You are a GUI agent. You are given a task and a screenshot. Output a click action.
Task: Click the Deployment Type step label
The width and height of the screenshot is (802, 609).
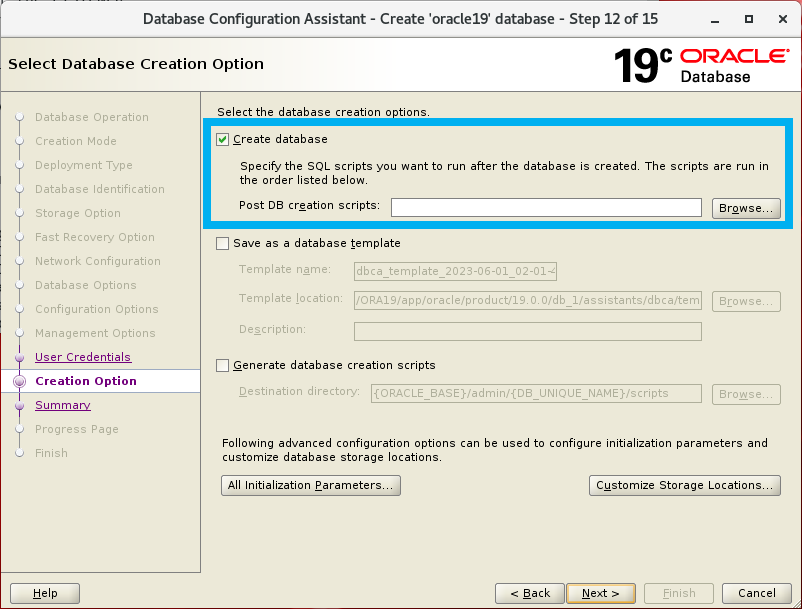click(x=83, y=165)
